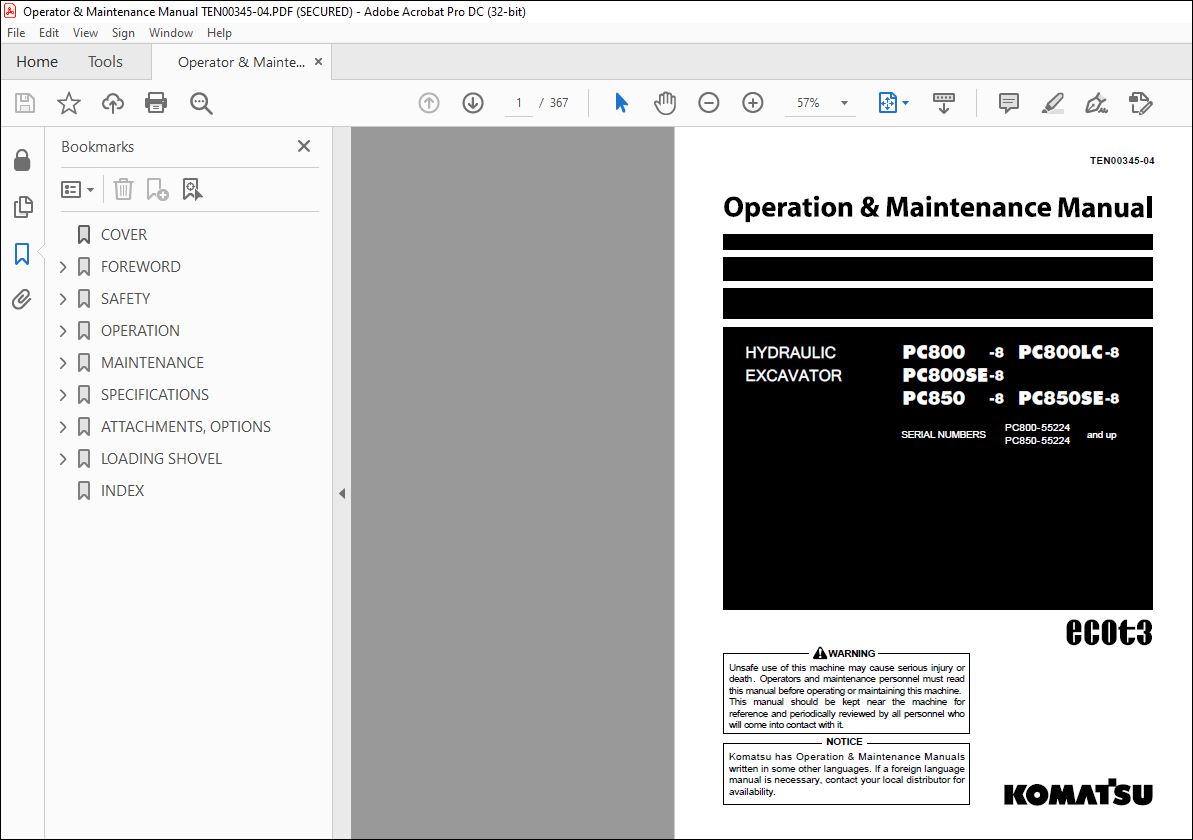Go to previous page arrow icon
Screen dimensions: 1193x840
coord(429,103)
